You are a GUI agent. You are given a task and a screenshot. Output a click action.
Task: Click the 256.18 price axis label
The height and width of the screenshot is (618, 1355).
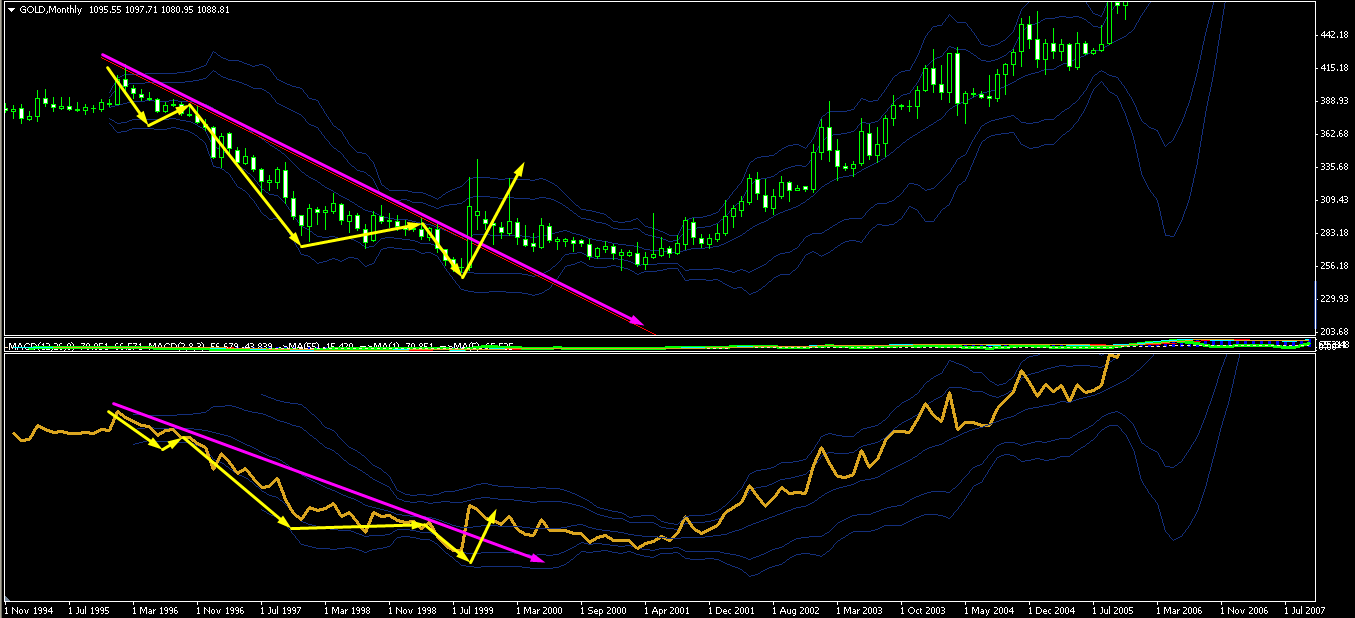(1335, 266)
